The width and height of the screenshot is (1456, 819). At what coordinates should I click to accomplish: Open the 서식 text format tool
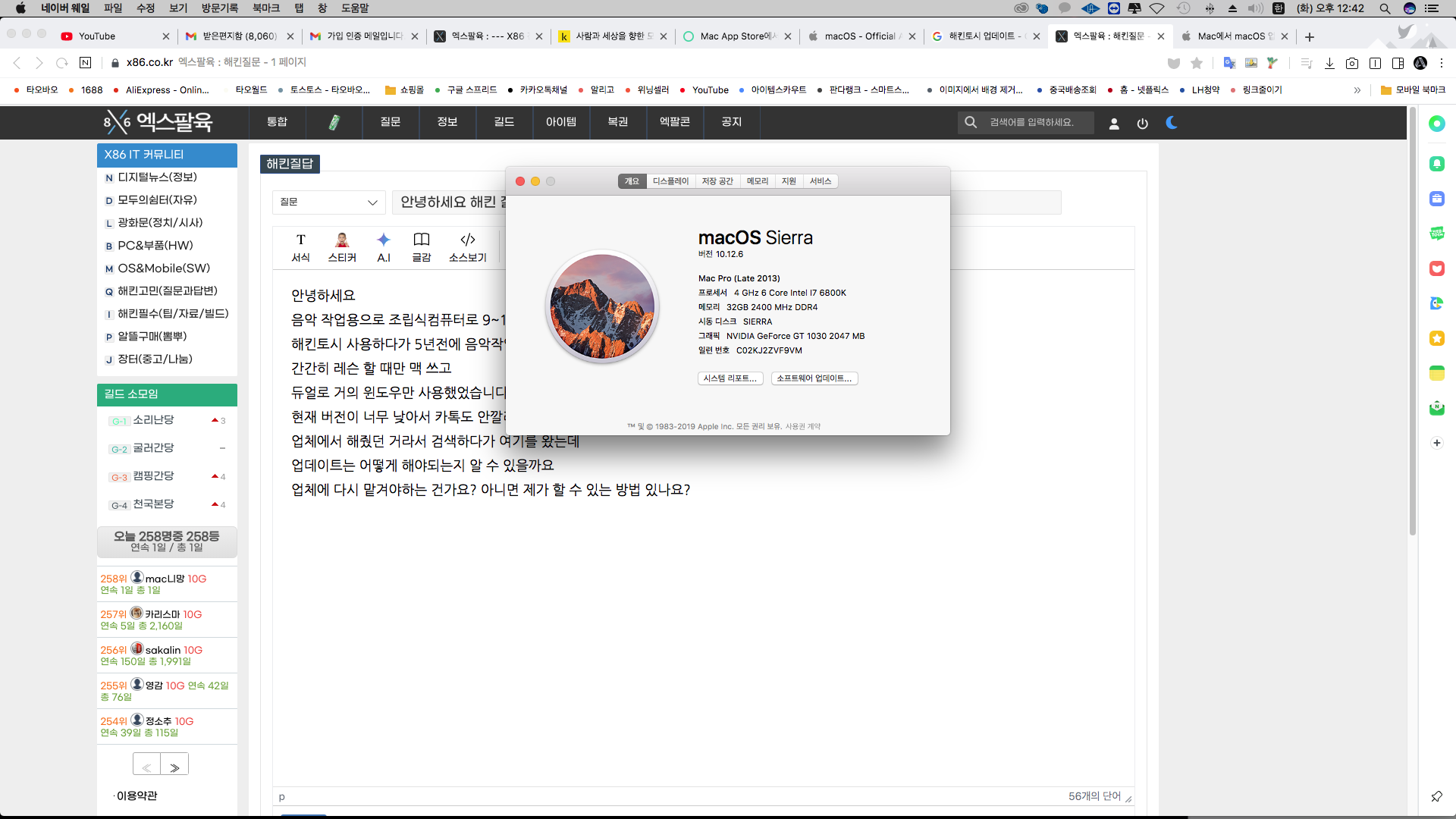[x=301, y=248]
